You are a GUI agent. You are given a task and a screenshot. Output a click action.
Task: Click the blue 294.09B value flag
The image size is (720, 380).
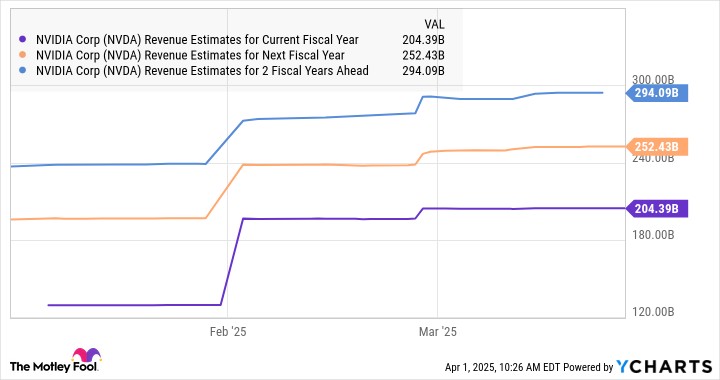[x=657, y=93]
